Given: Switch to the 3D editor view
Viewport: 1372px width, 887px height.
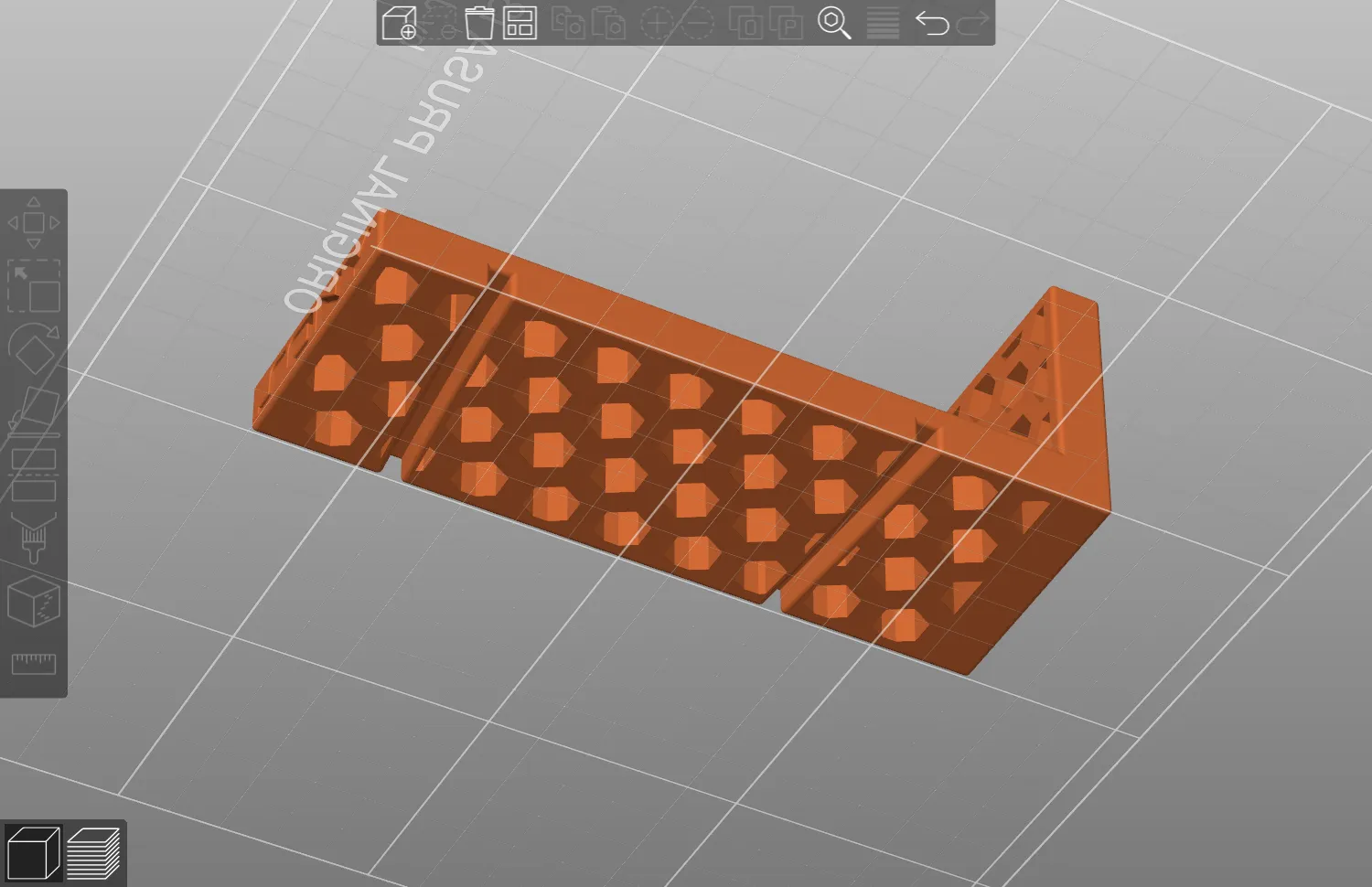Looking at the screenshot, I should (x=33, y=853).
